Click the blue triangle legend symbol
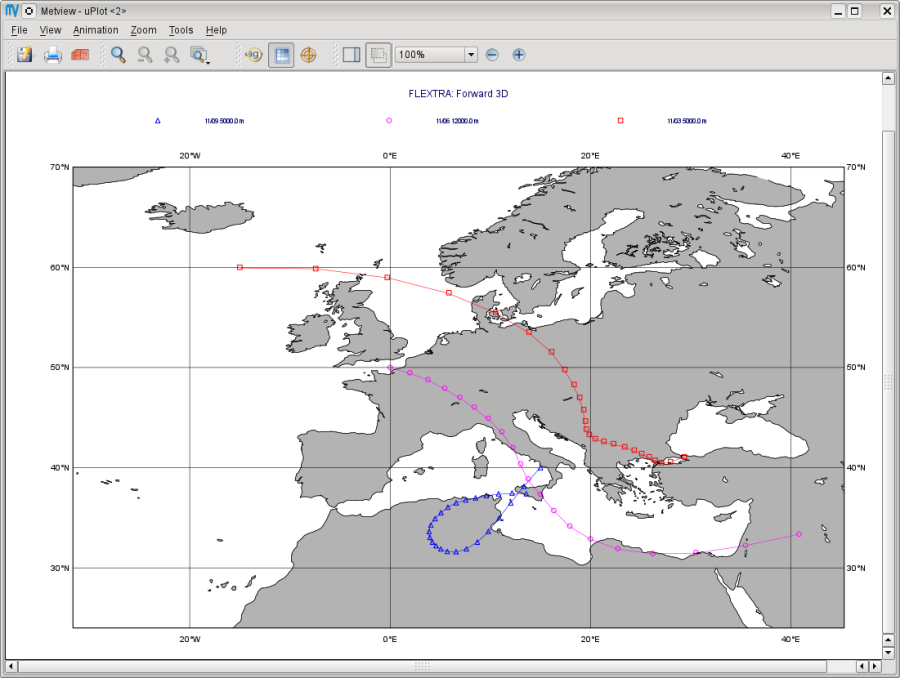The image size is (900, 678). pos(158,121)
